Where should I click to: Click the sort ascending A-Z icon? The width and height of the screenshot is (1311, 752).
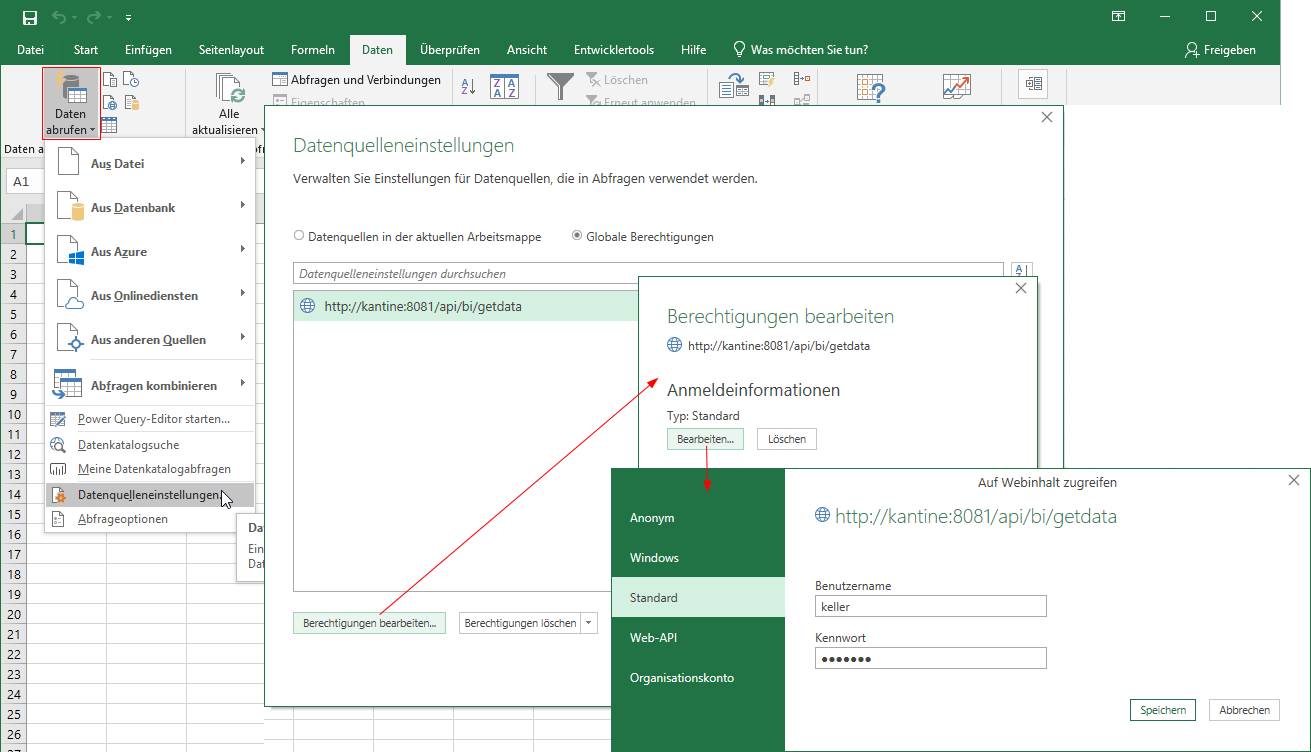point(468,87)
